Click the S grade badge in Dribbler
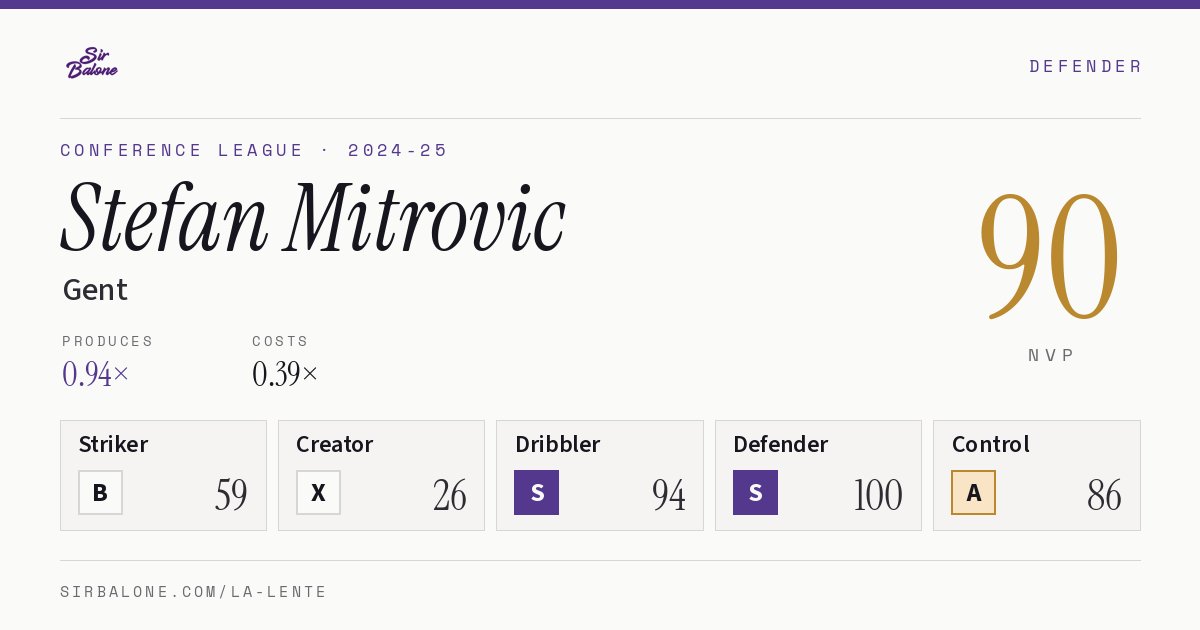Image resolution: width=1200 pixels, height=630 pixels. point(537,492)
